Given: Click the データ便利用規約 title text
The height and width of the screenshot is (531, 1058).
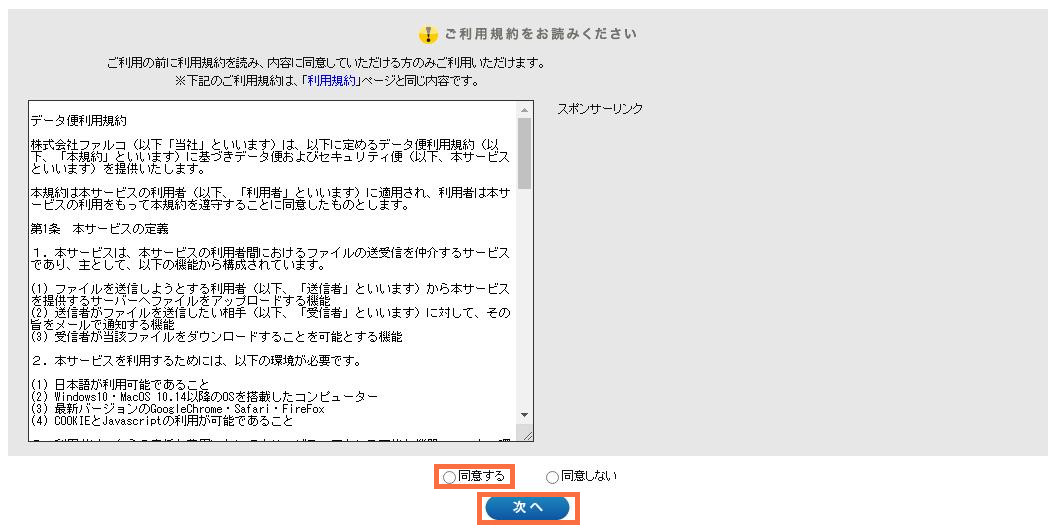Looking at the screenshot, I should (78, 121).
